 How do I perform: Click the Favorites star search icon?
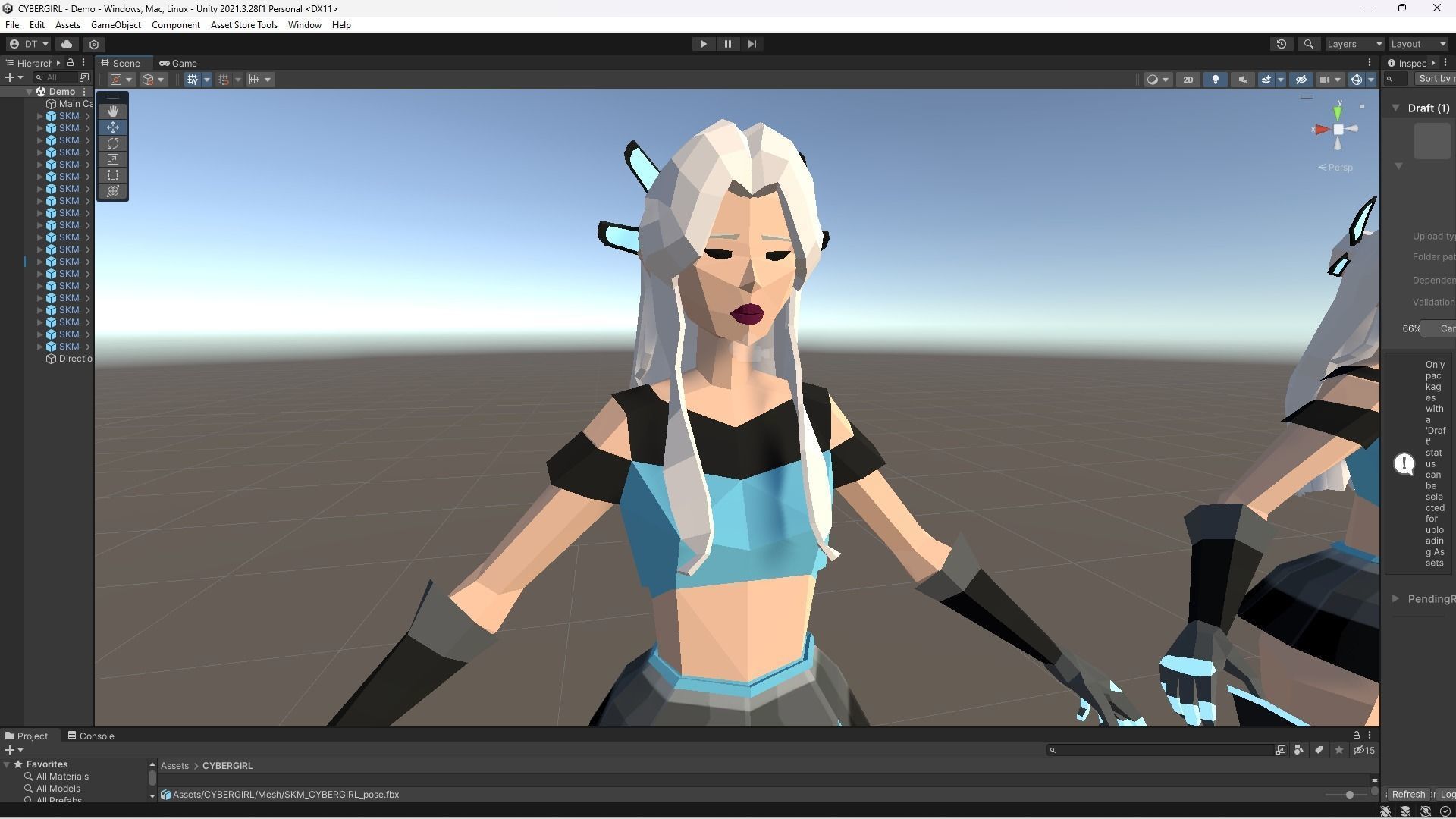[x=1339, y=750]
